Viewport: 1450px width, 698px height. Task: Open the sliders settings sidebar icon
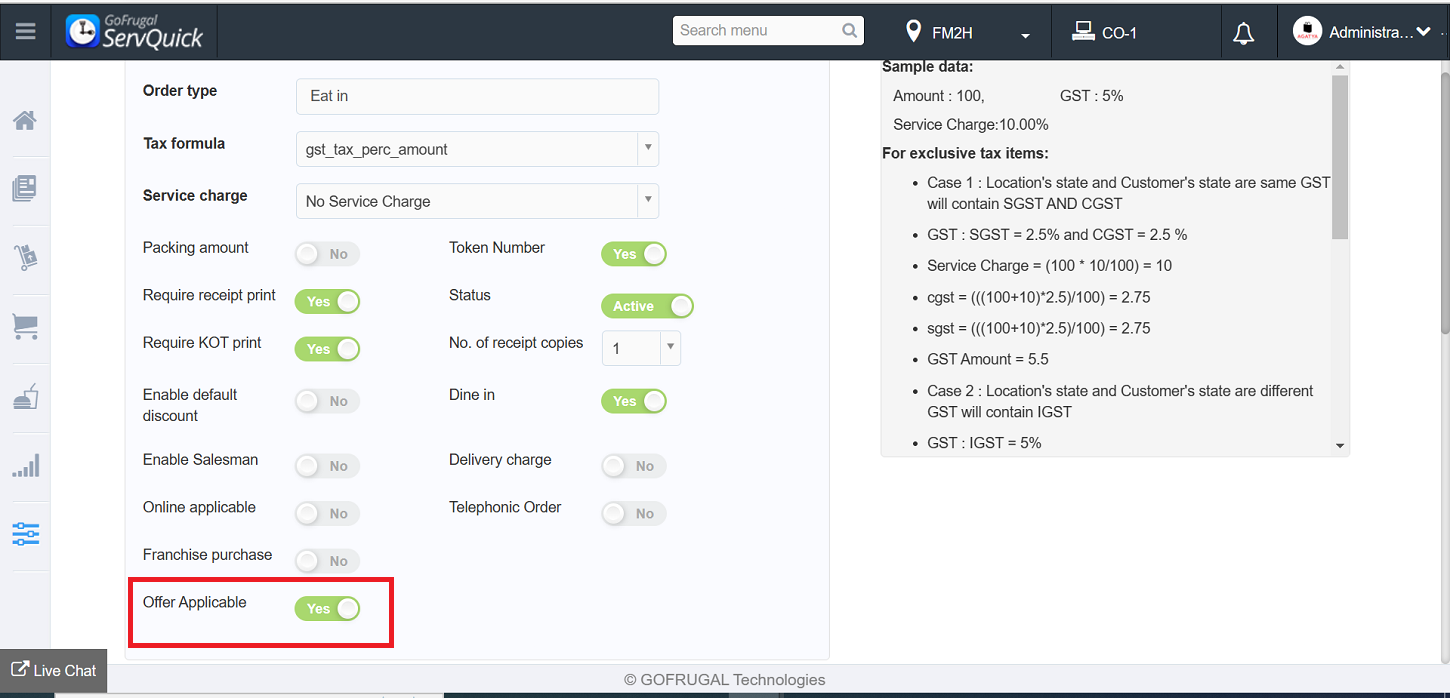click(x=25, y=534)
